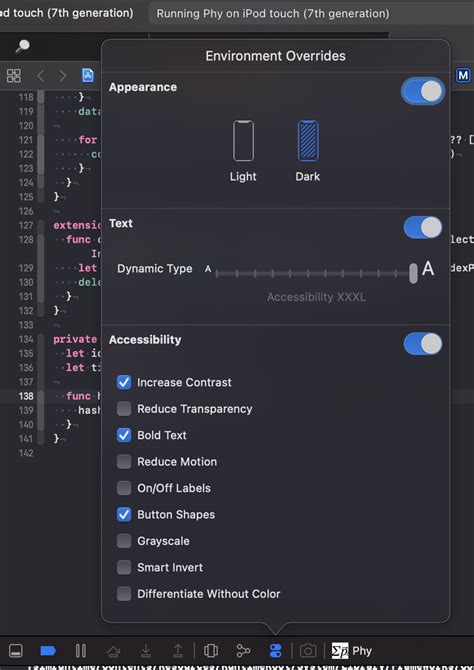Select the Dark appearance option
The image size is (474, 670).
[x=308, y=151]
